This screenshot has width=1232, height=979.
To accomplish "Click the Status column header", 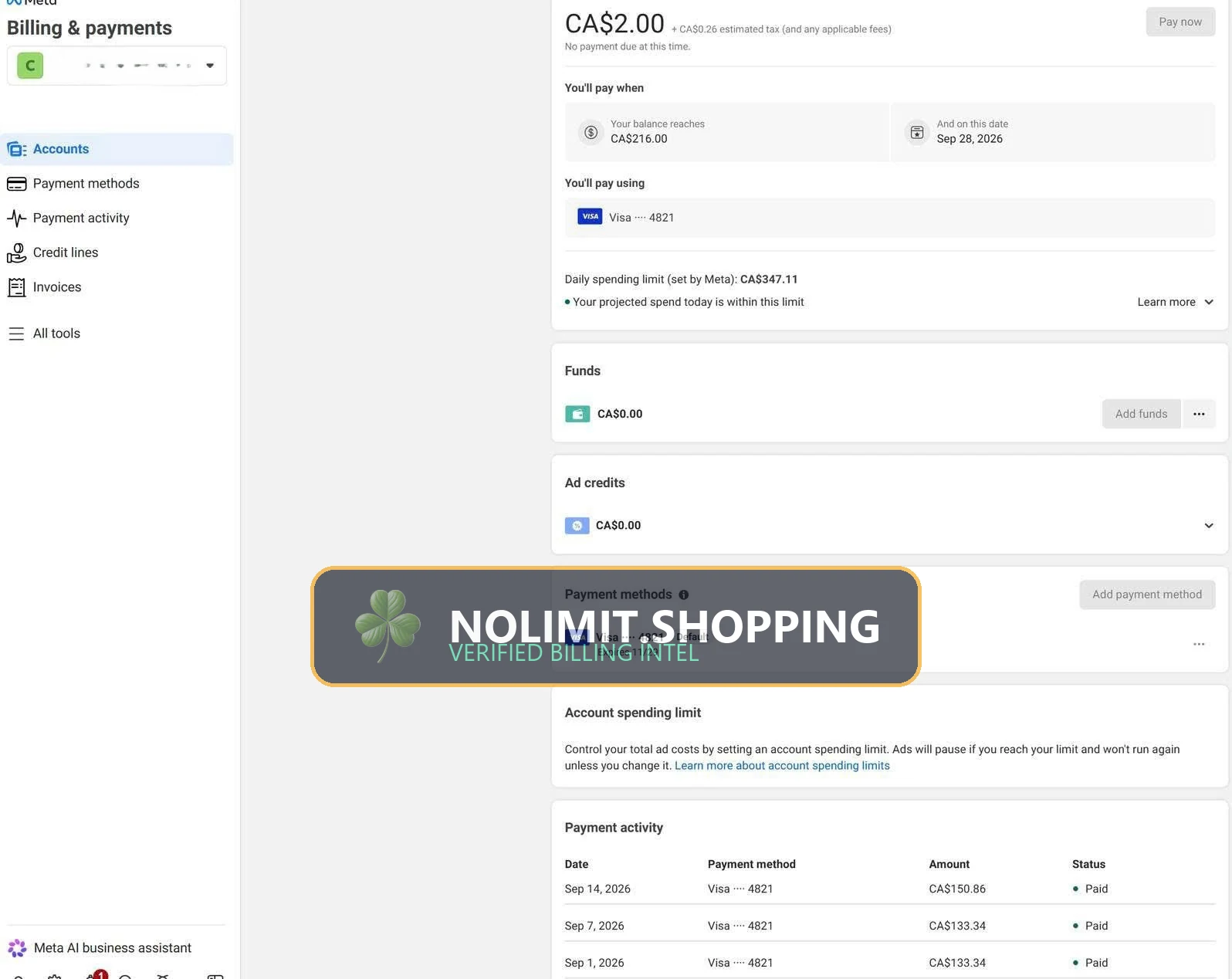I will click(x=1088, y=865).
